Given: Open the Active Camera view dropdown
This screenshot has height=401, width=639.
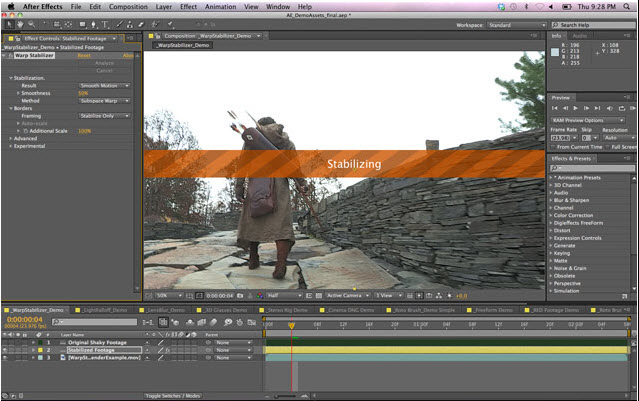Looking at the screenshot, I should click(x=348, y=295).
